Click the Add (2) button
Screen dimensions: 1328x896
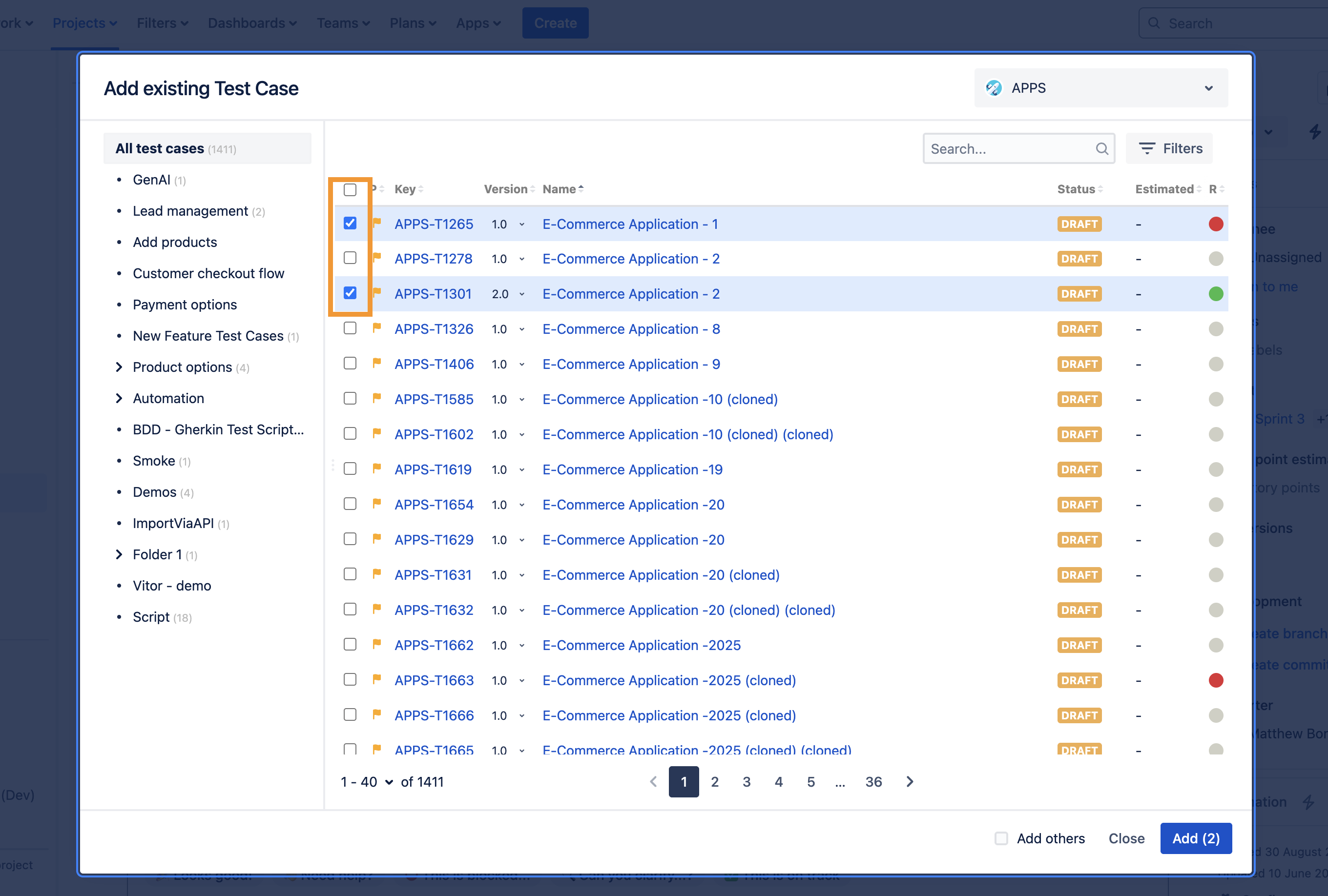coord(1195,838)
